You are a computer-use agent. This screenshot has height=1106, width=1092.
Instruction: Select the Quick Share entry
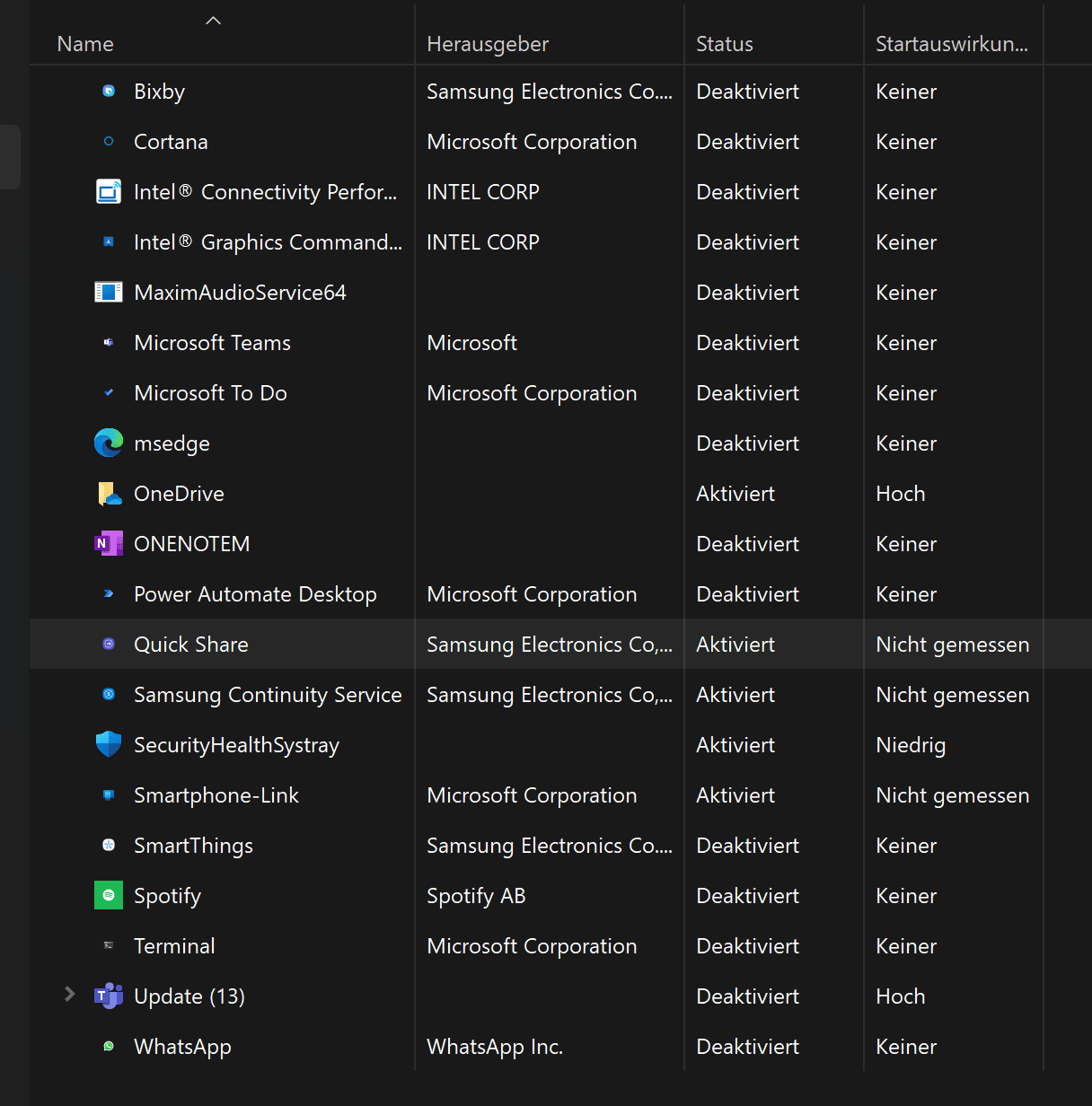(x=191, y=645)
